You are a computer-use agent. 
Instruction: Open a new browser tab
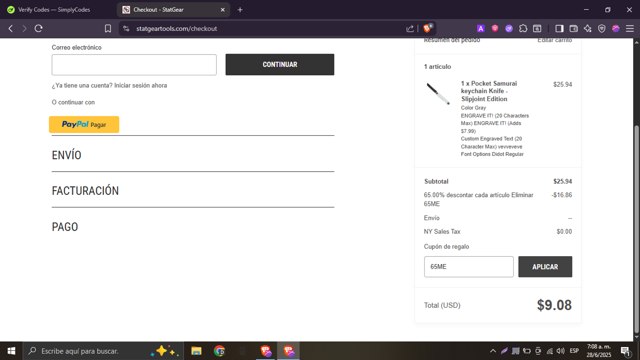coord(240,9)
